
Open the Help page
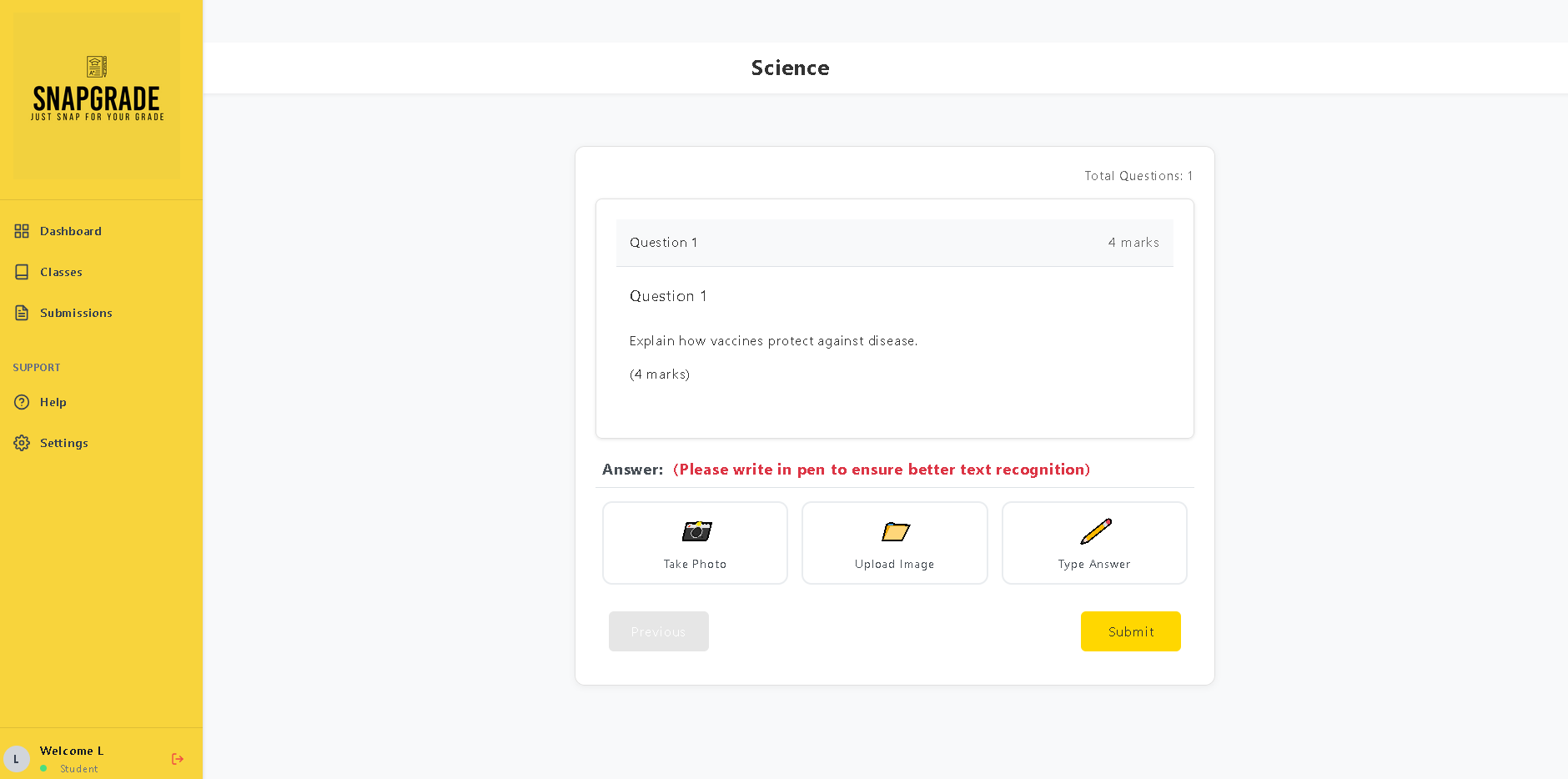tap(53, 402)
